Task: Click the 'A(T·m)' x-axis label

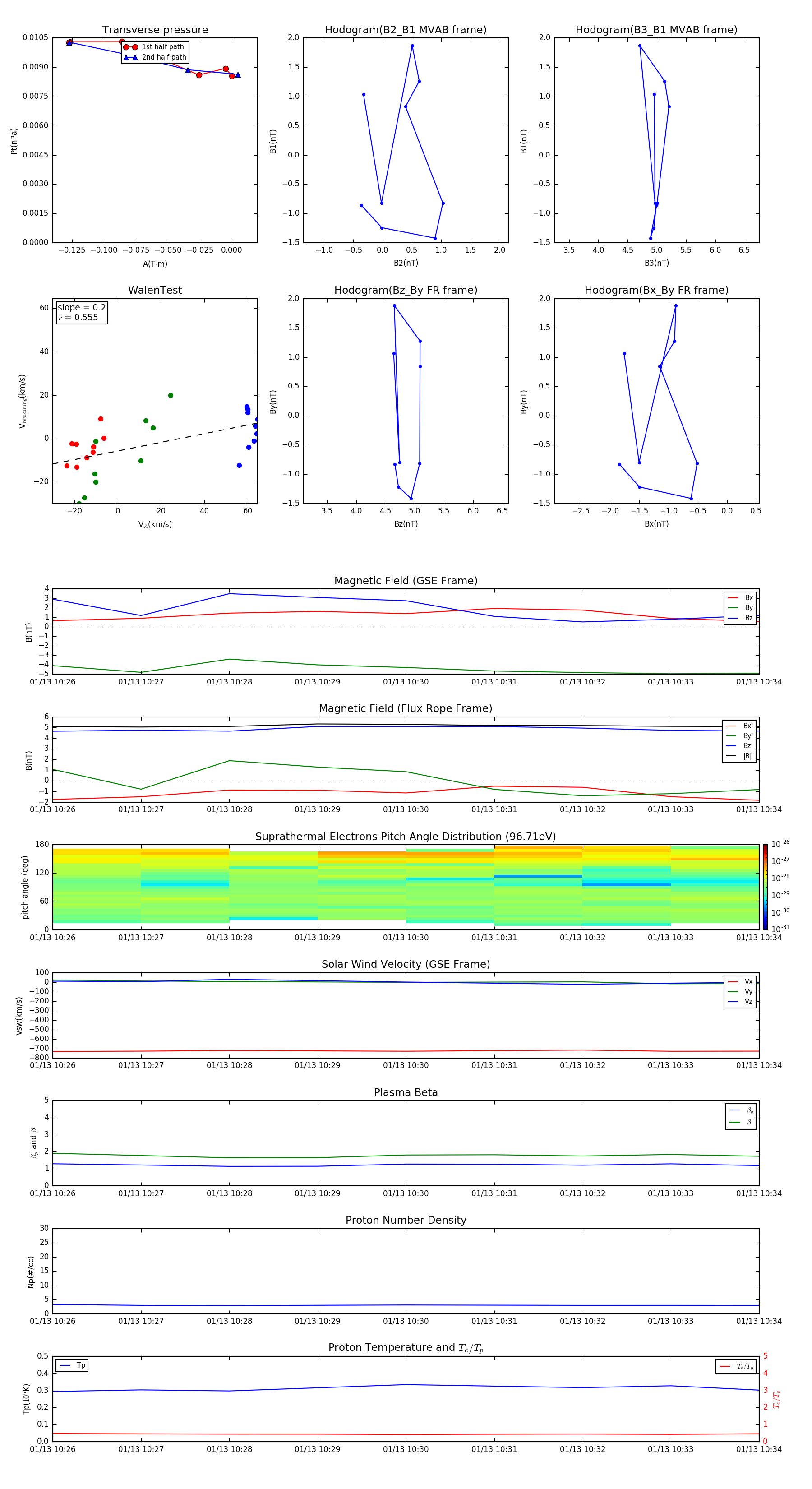Action: (155, 264)
